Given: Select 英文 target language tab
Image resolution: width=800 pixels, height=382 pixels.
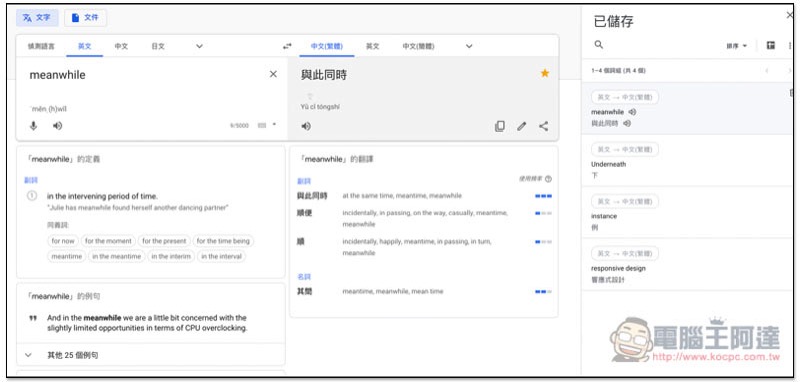Looking at the screenshot, I should coord(372,46).
